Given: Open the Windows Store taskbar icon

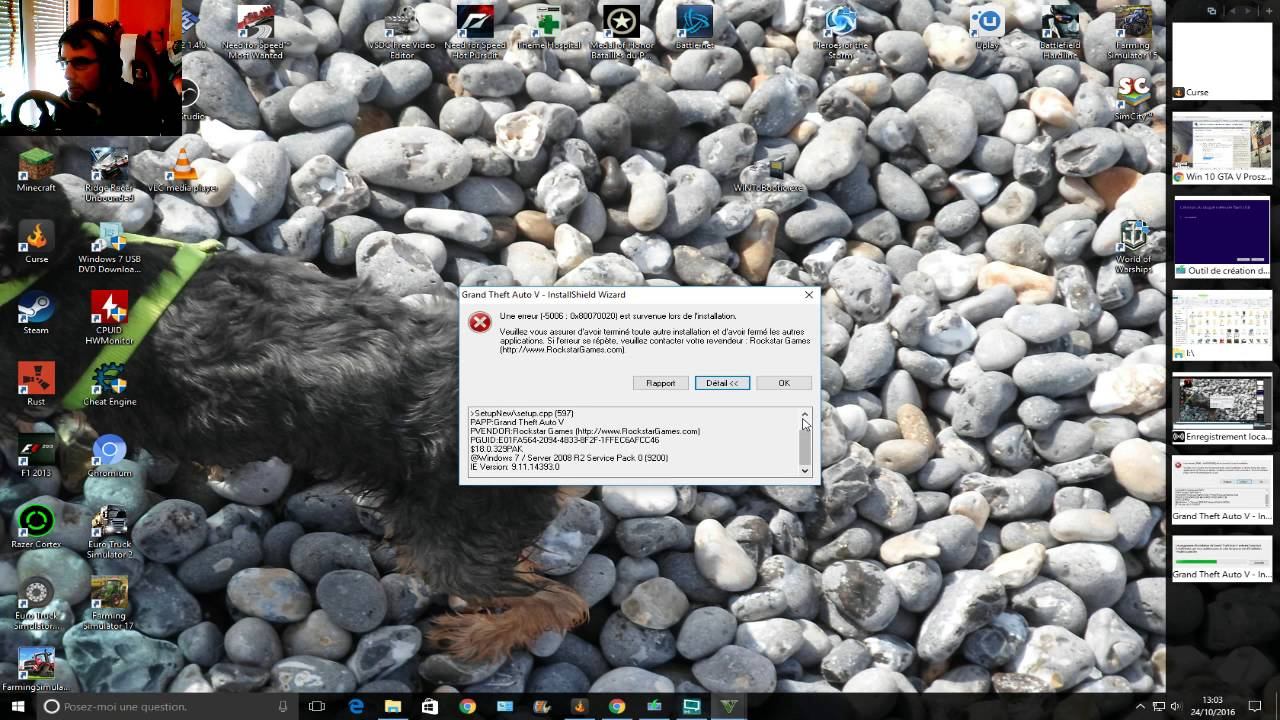Looking at the screenshot, I should click(430, 706).
